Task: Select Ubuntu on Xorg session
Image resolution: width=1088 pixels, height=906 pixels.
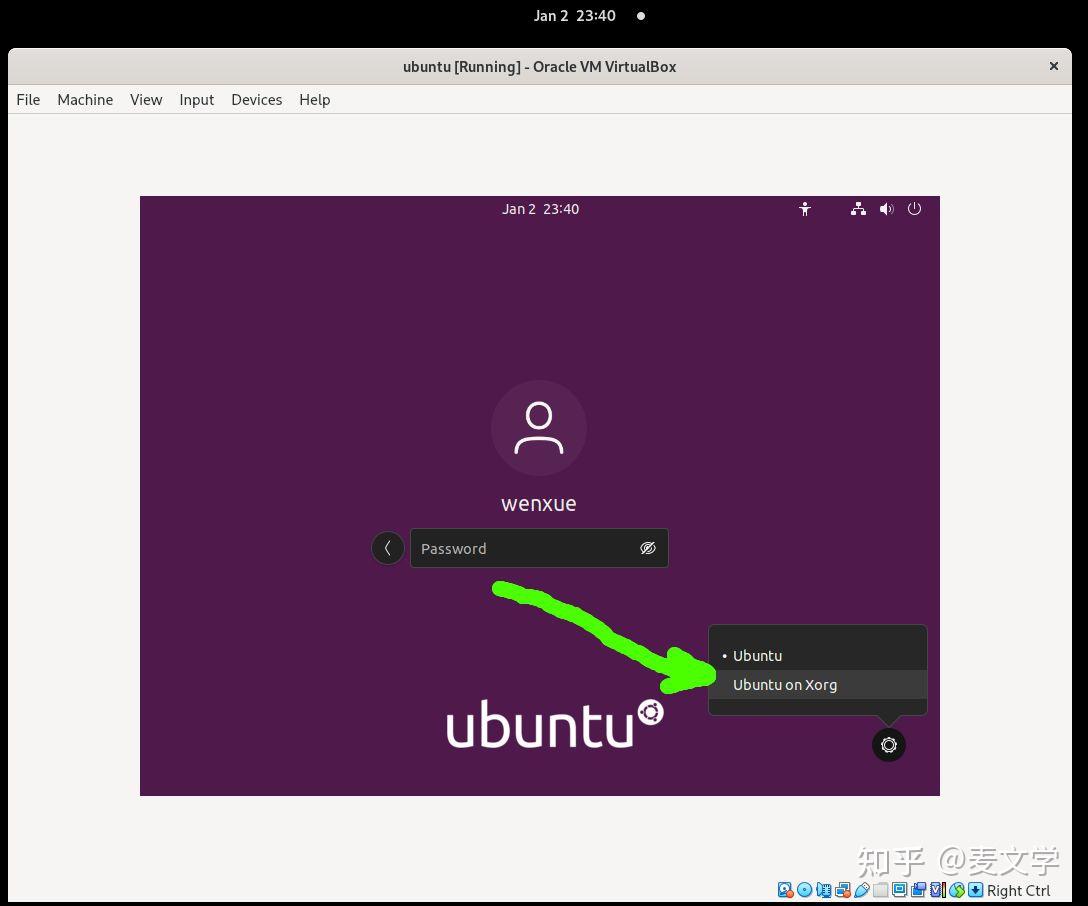Action: pos(818,685)
